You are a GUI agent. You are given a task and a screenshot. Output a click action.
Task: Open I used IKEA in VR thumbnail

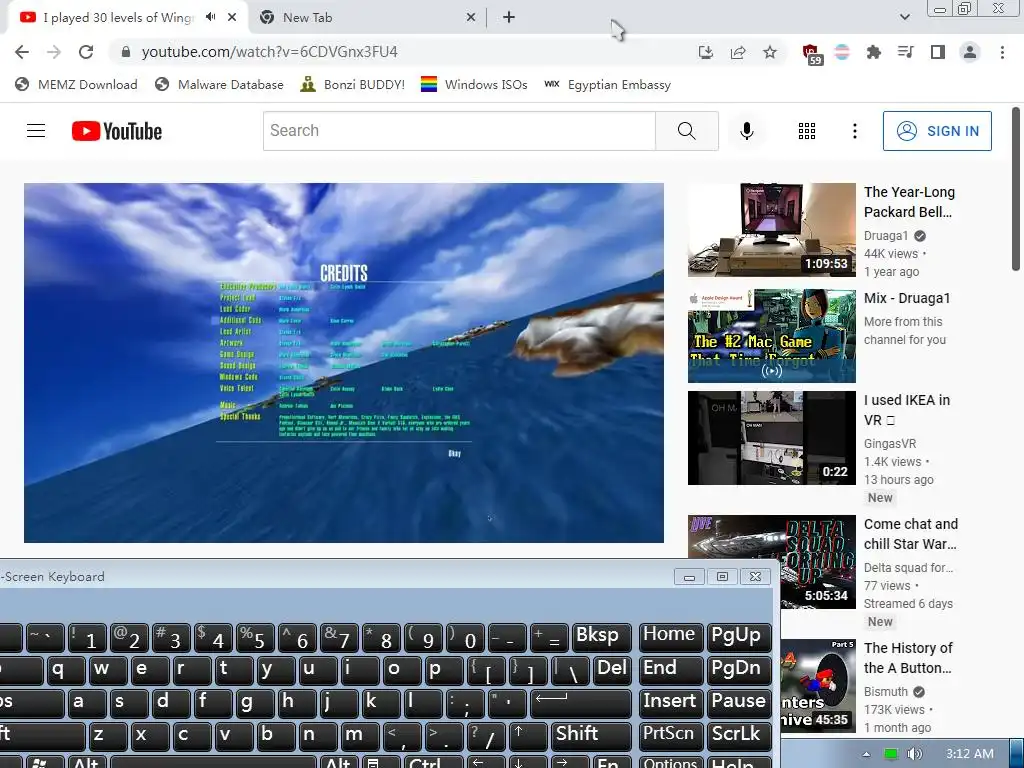point(771,438)
